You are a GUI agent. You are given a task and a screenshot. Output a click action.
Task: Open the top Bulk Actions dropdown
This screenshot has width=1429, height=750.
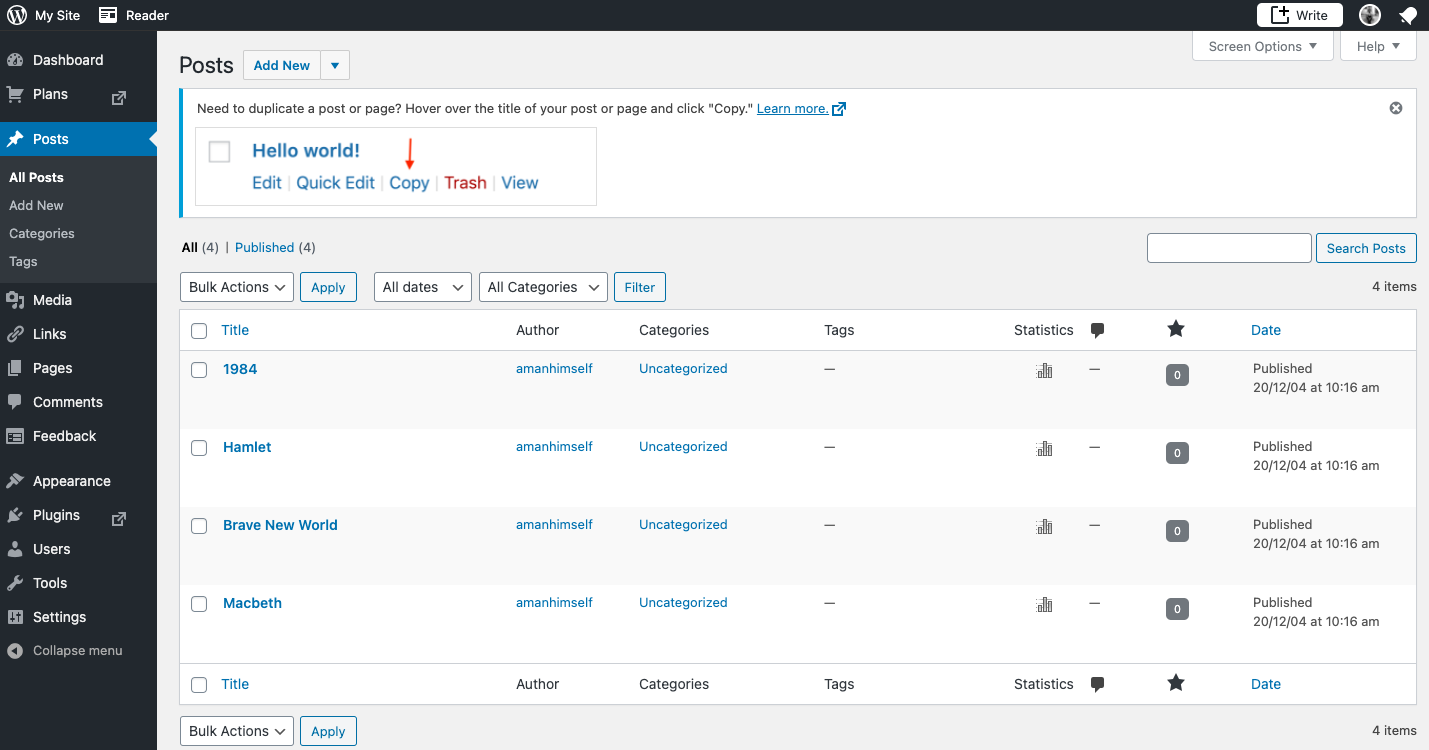pyautogui.click(x=237, y=287)
